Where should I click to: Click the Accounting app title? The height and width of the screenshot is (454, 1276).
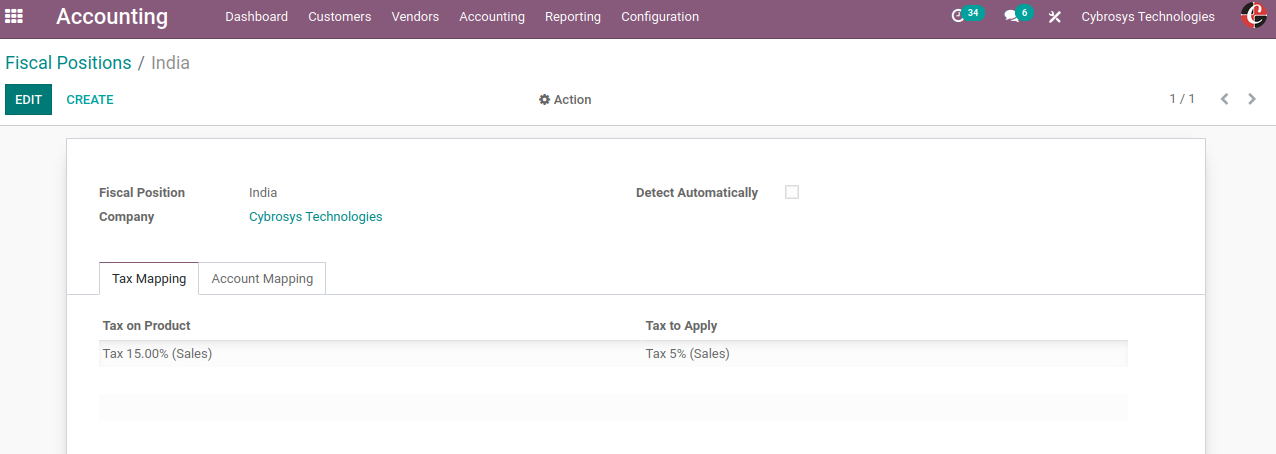112,17
